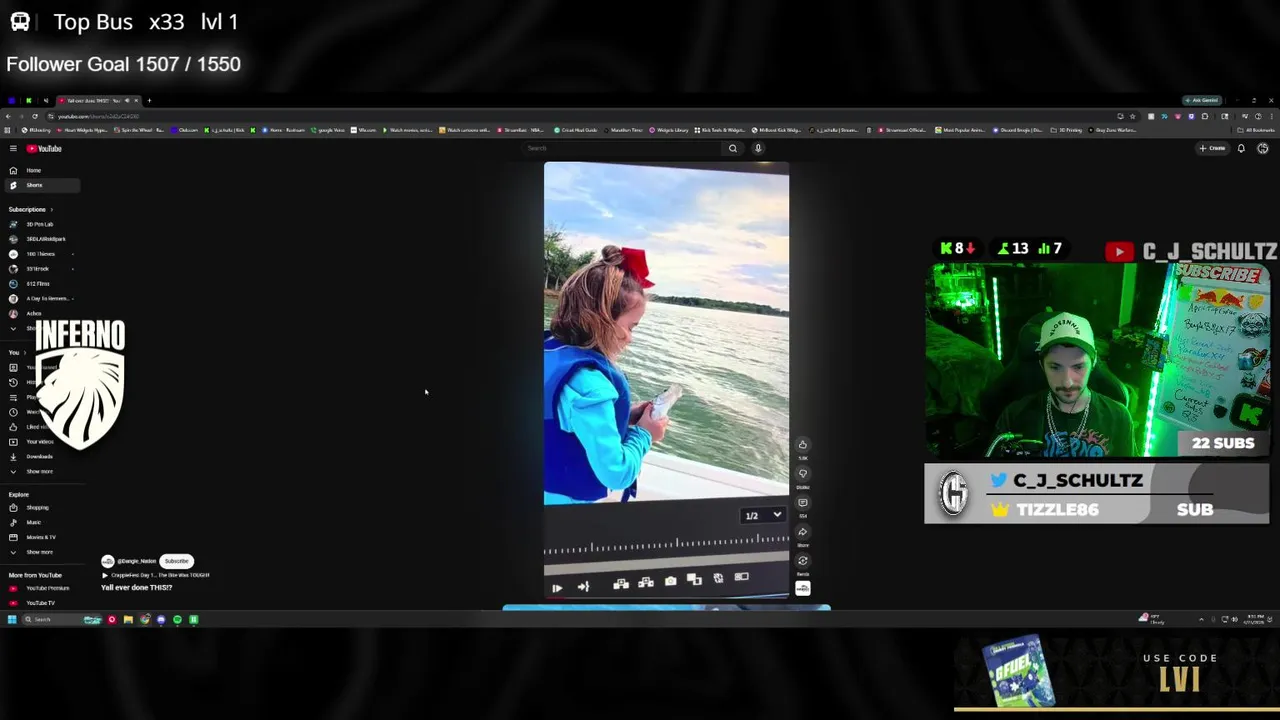Open the notifications bell
Viewport: 1280px width, 720px height.
(1241, 149)
